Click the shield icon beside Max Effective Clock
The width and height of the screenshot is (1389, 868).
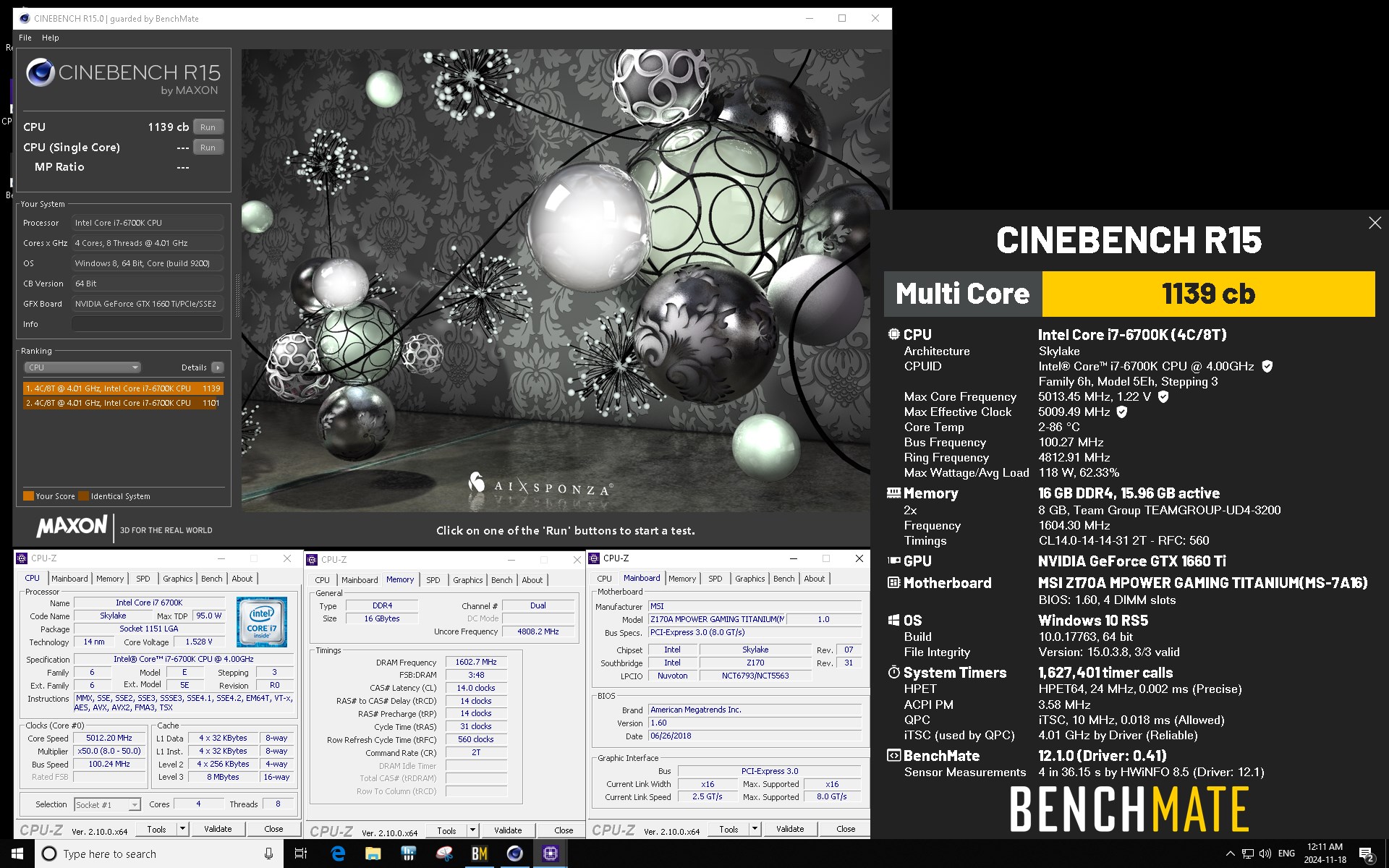pos(1121,412)
